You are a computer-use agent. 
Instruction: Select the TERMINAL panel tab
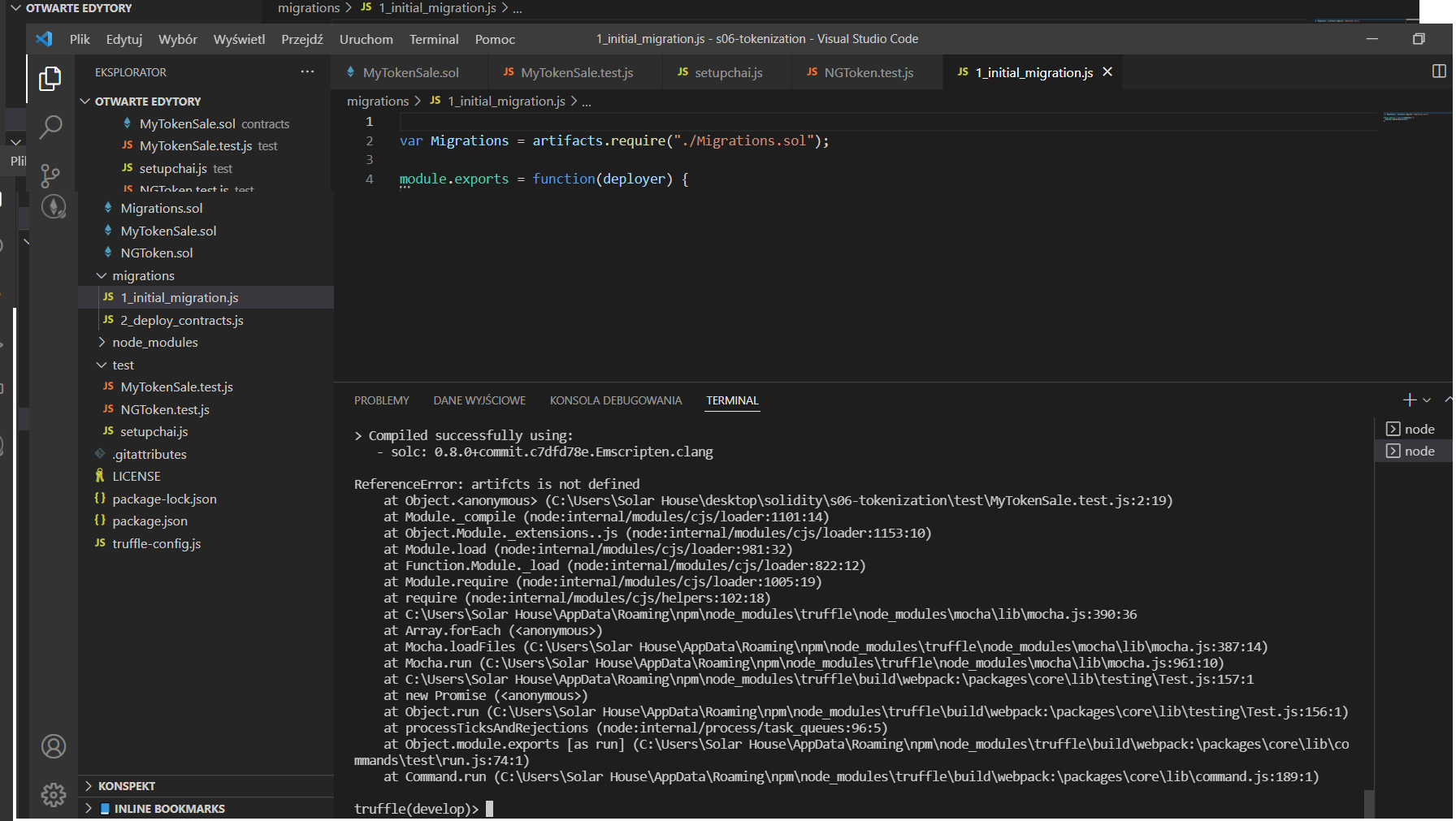[732, 400]
